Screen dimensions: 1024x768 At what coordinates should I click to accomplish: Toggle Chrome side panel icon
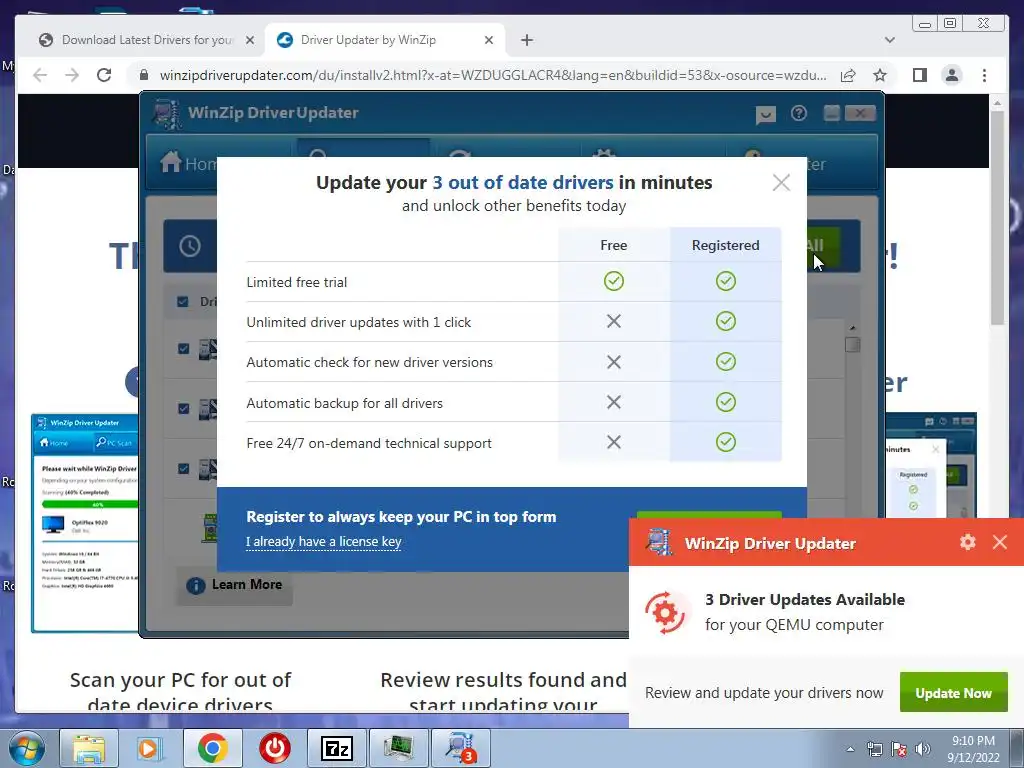pyautogui.click(x=920, y=75)
